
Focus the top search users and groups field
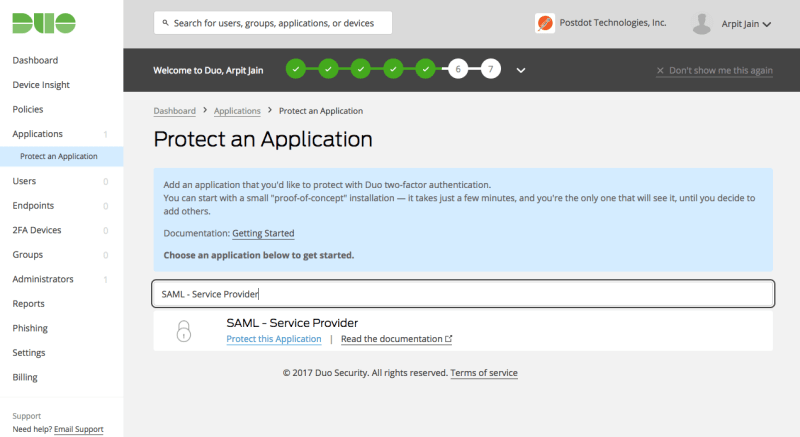pos(273,23)
